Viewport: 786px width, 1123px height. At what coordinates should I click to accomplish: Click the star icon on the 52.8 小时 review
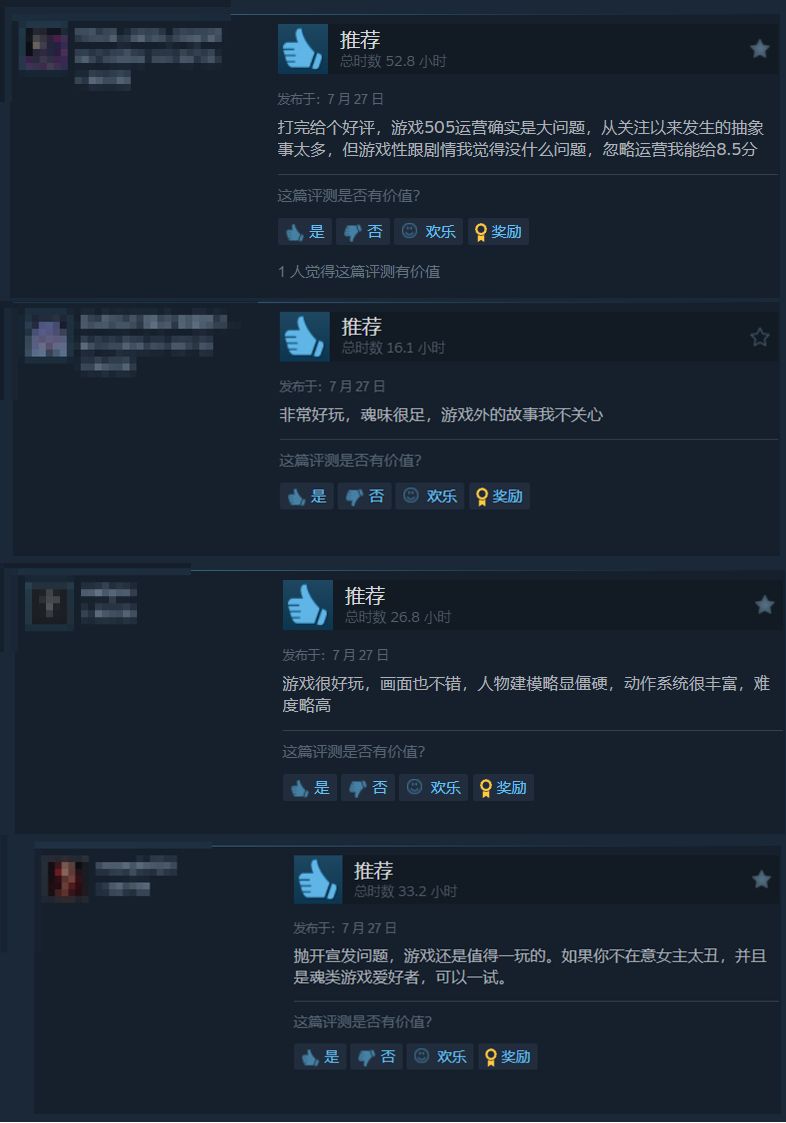click(759, 49)
